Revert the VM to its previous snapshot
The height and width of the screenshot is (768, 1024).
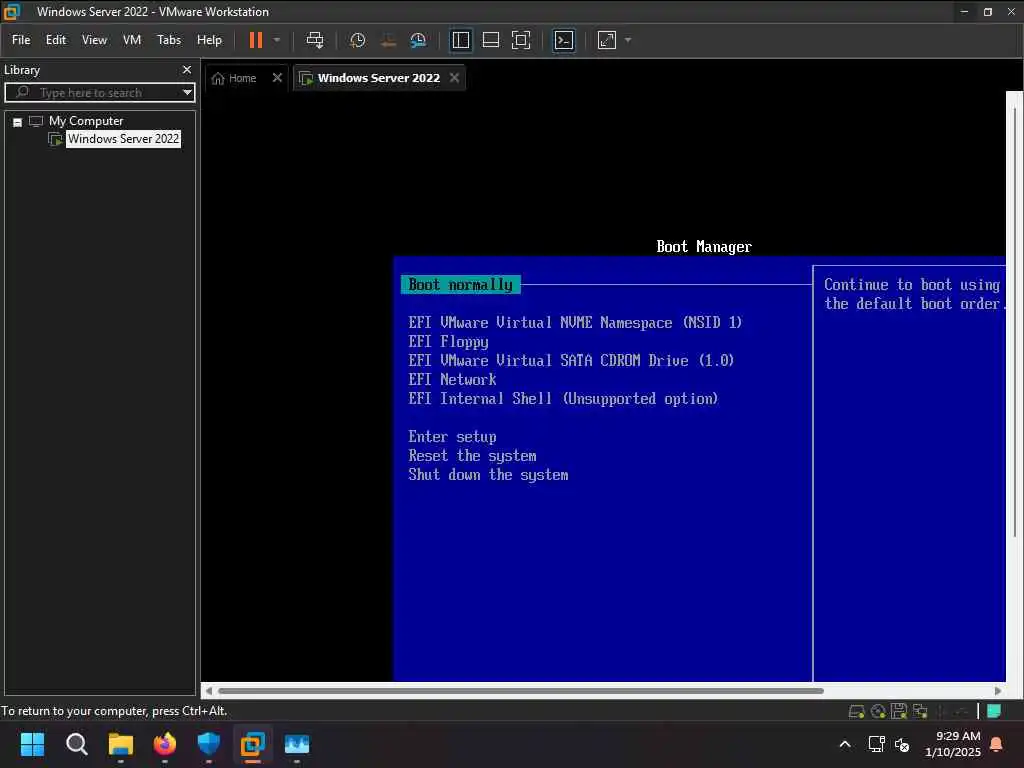tap(388, 40)
